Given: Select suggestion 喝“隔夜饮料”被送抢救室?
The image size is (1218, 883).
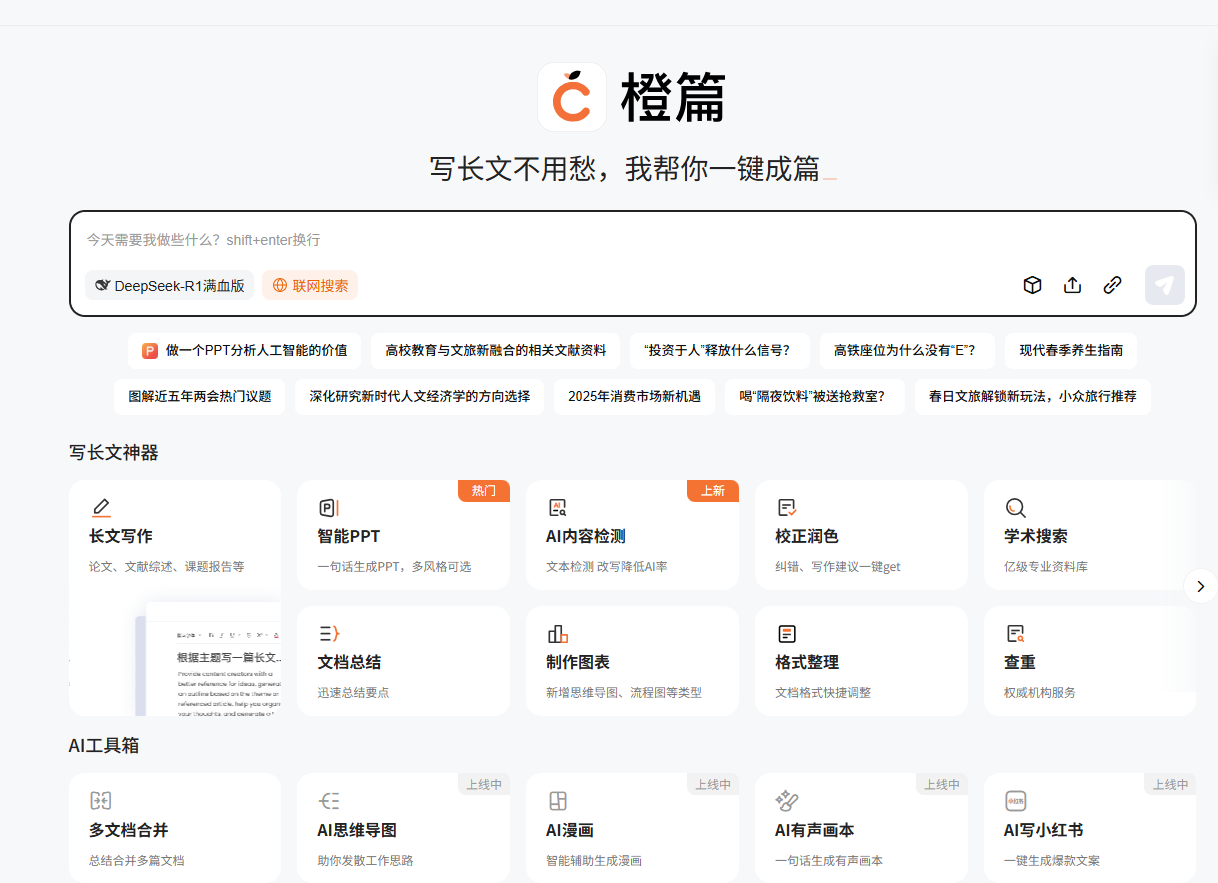Looking at the screenshot, I should [815, 396].
